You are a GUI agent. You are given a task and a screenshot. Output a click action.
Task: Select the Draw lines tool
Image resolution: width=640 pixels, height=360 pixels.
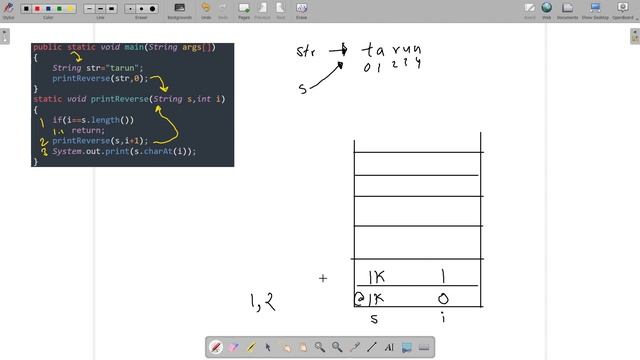pos(371,347)
